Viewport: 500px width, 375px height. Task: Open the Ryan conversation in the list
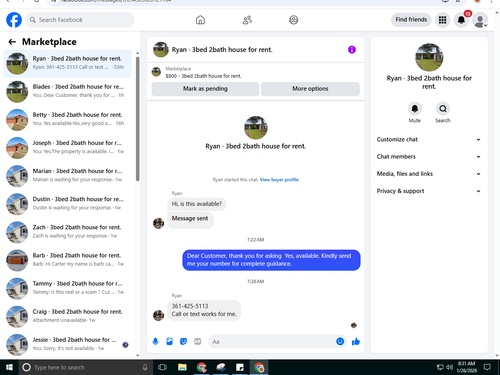tap(67, 63)
